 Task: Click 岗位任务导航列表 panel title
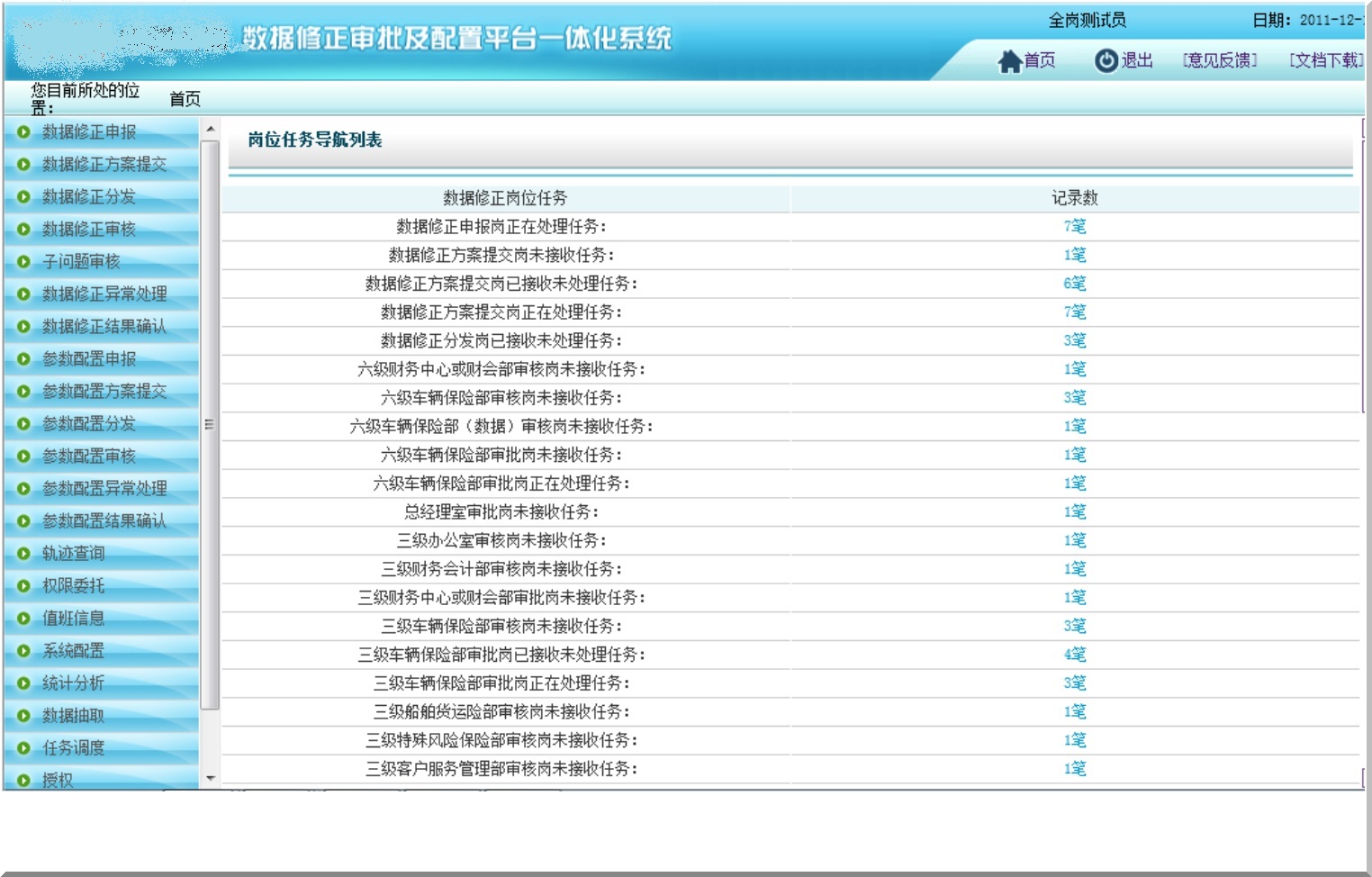pos(315,140)
